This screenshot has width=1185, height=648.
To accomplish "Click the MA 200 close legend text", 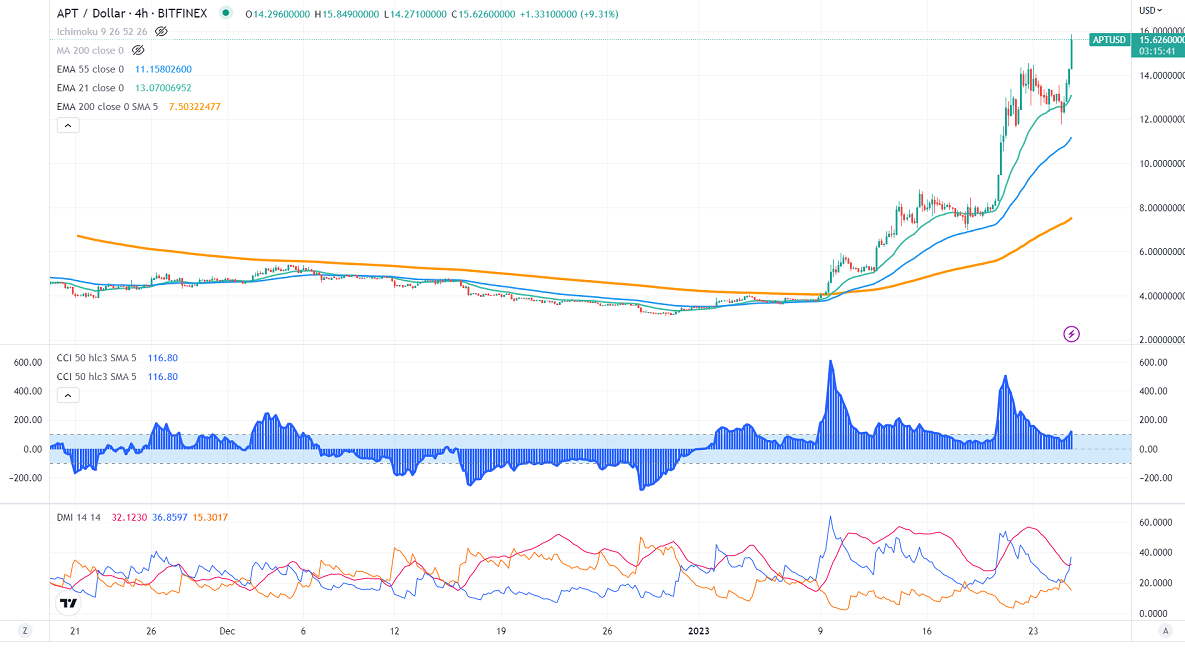I will [x=90, y=50].
